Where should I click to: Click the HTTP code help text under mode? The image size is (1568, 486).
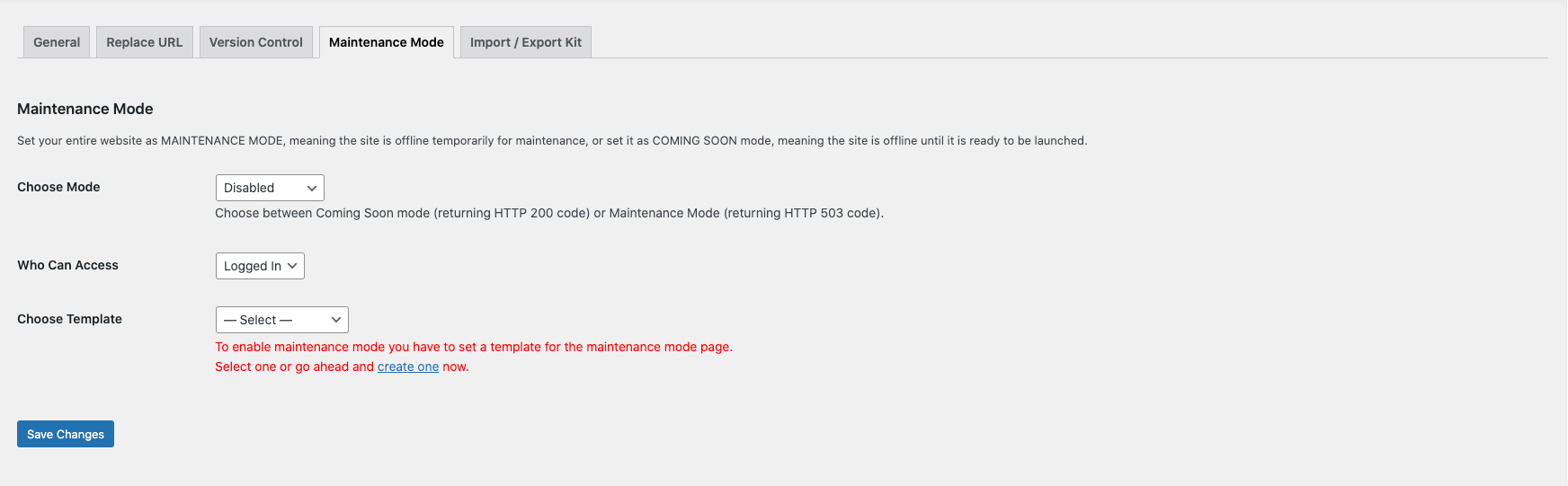(x=548, y=213)
